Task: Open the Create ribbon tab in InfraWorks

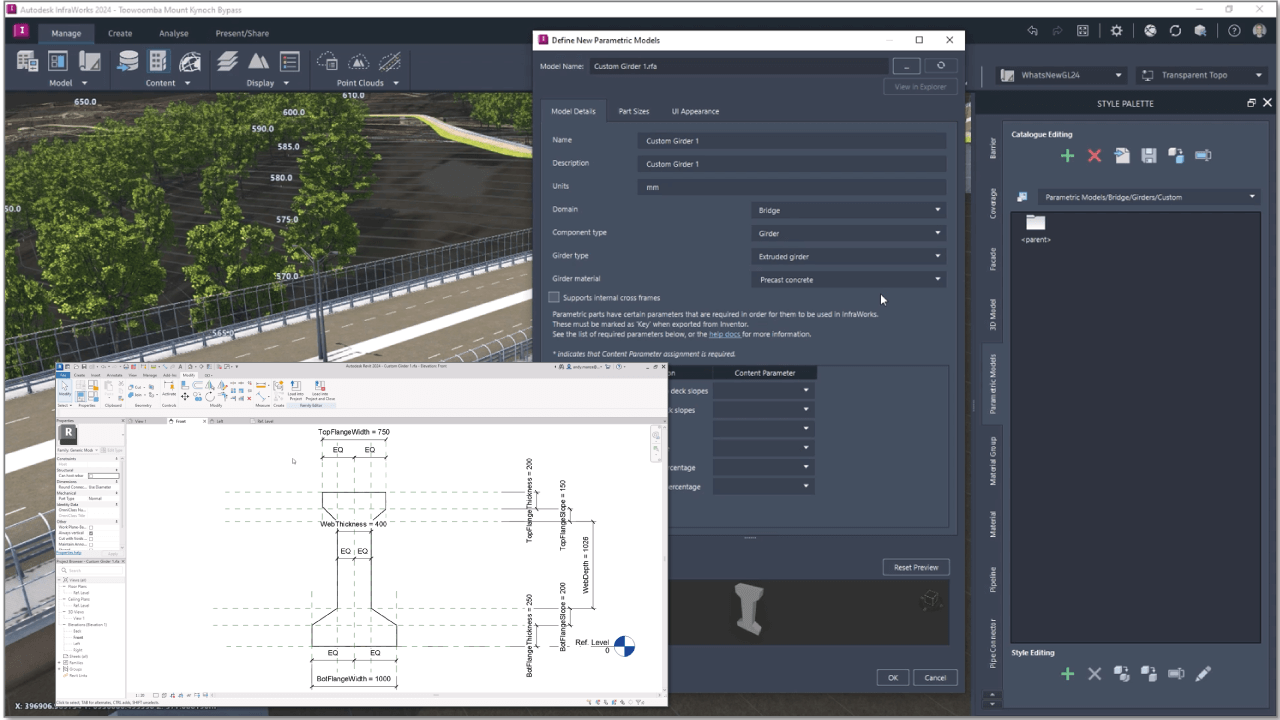Action: click(x=120, y=33)
